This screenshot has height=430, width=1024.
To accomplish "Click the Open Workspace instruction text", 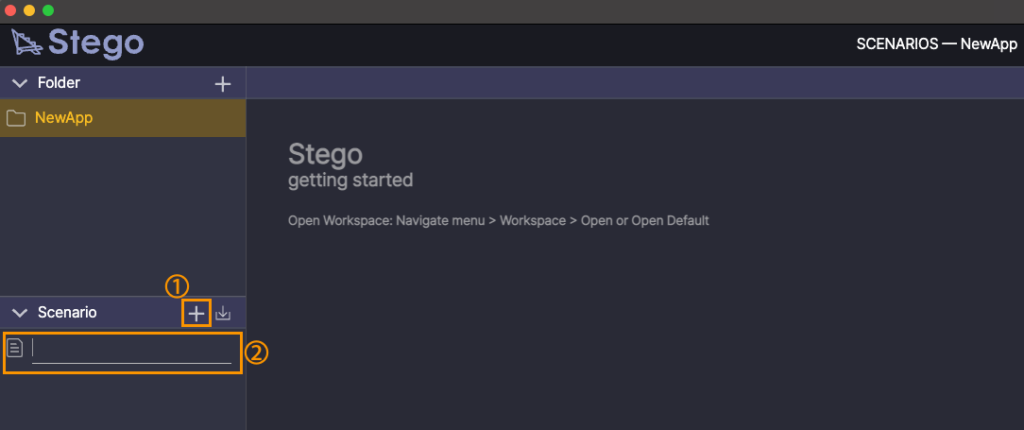I will [x=498, y=221].
